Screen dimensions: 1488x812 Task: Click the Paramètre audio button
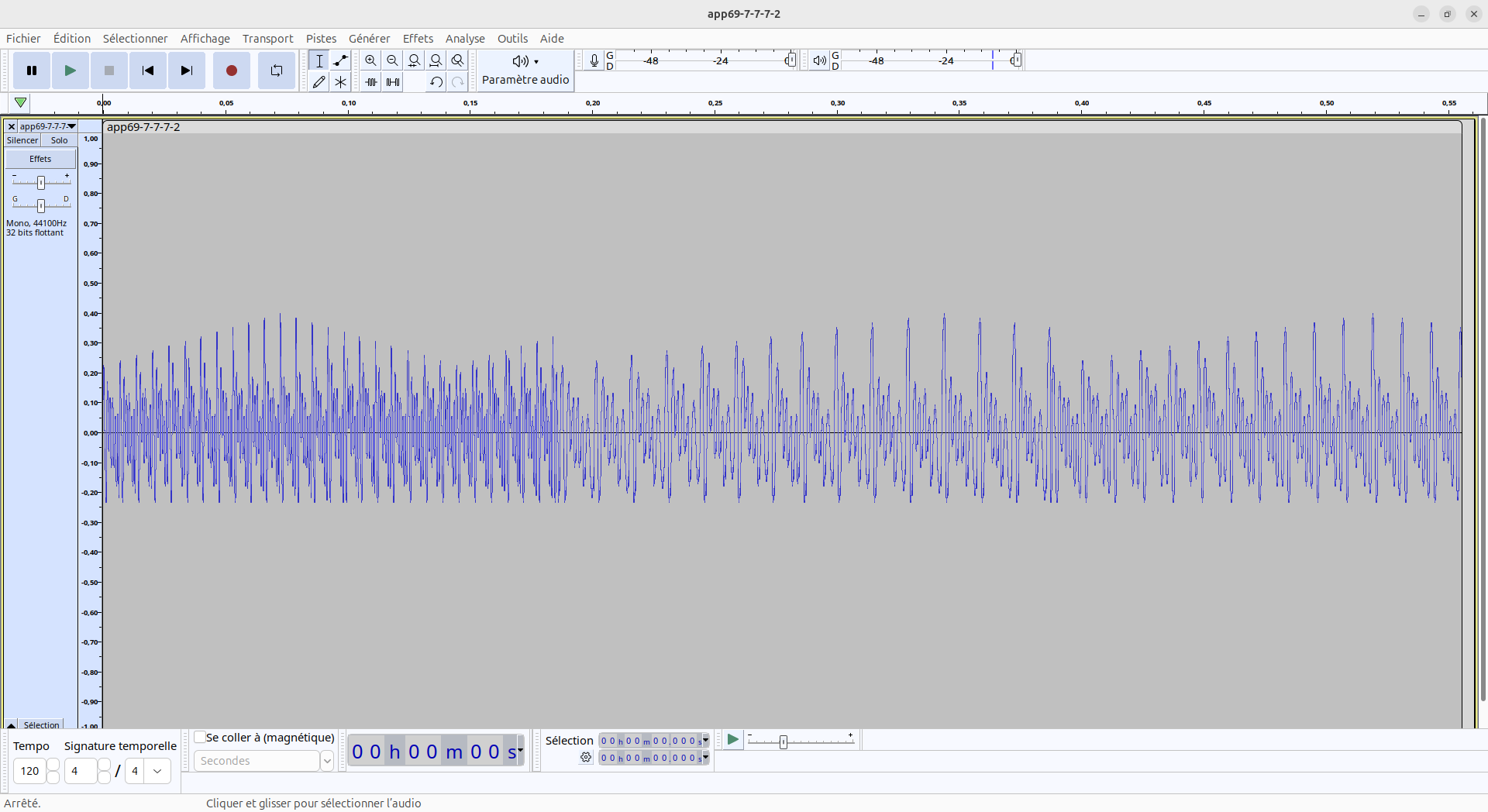525,71
